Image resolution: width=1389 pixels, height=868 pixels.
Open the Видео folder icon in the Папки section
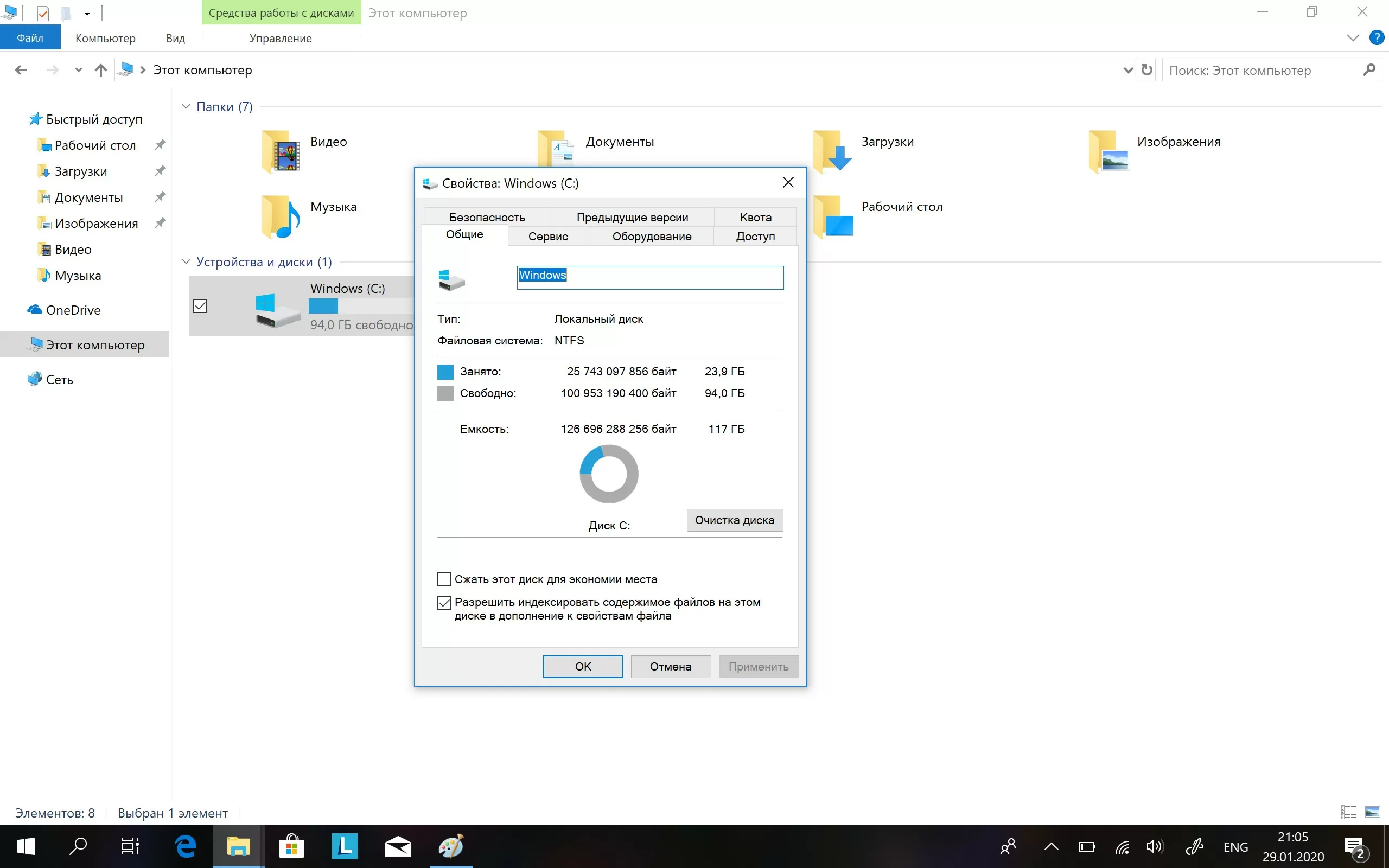tap(281, 151)
